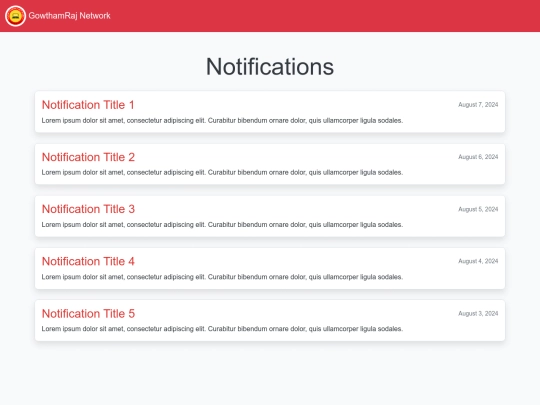Click the Notifications page heading
This screenshot has width=540, height=405.
(x=270, y=66)
